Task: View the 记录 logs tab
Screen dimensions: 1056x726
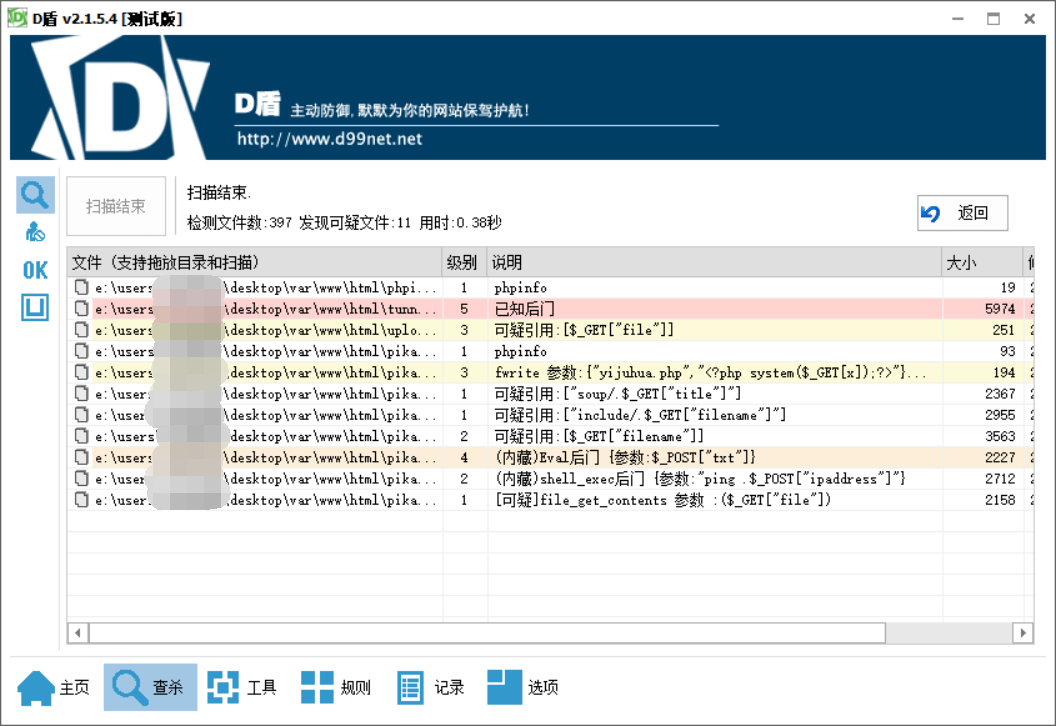Action: coord(430,688)
